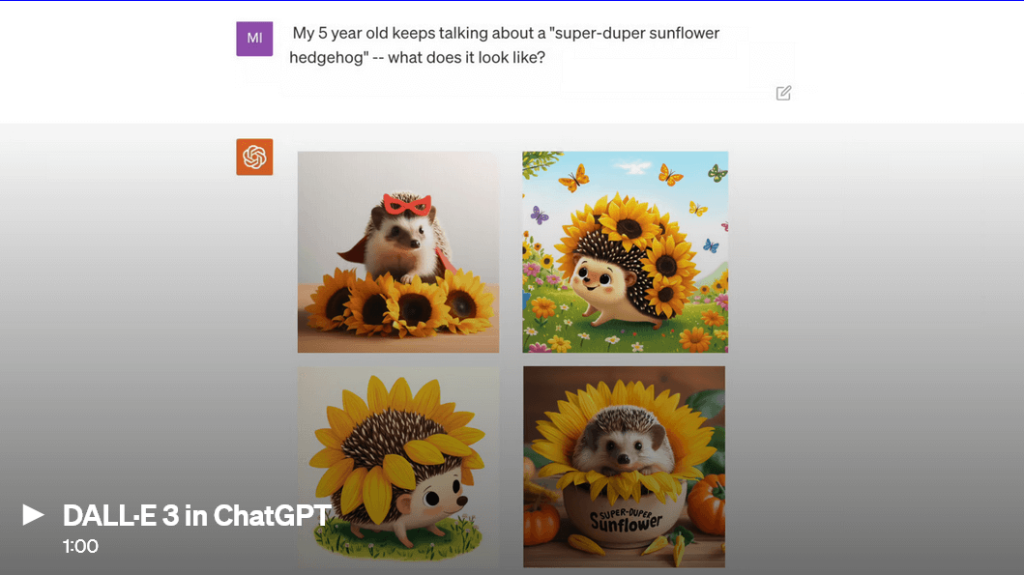1024x575 pixels.
Task: Click the red mask on the hedgehog
Action: [x=407, y=205]
